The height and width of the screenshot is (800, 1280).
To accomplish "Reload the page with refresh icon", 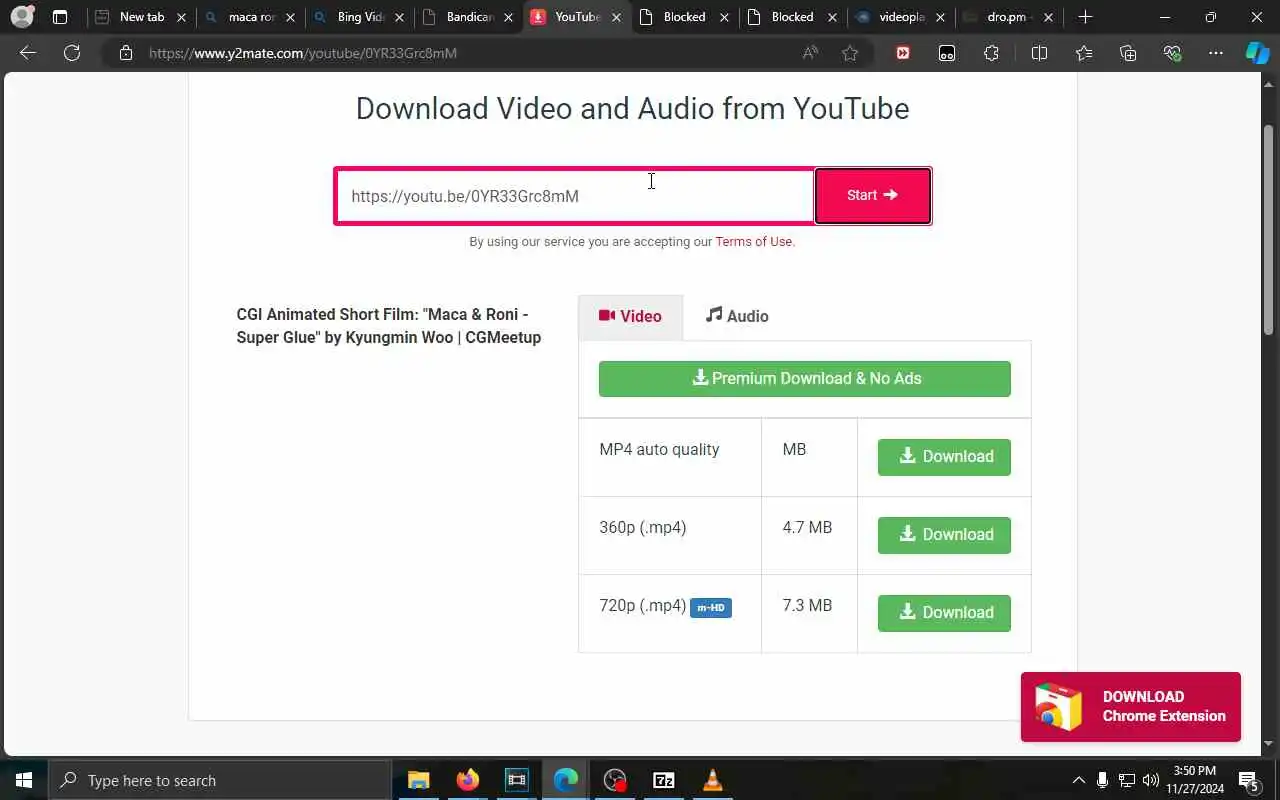I will tap(72, 53).
